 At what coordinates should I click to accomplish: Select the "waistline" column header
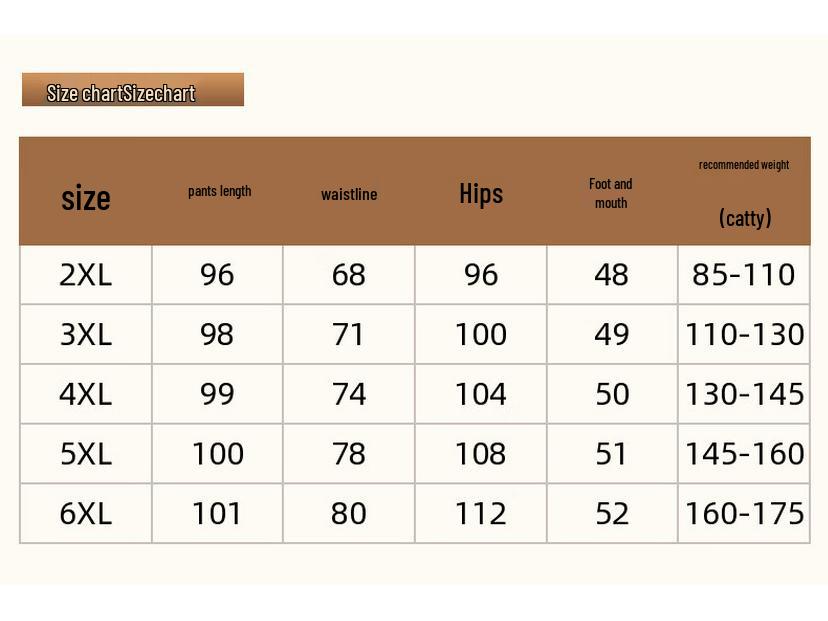[349, 194]
